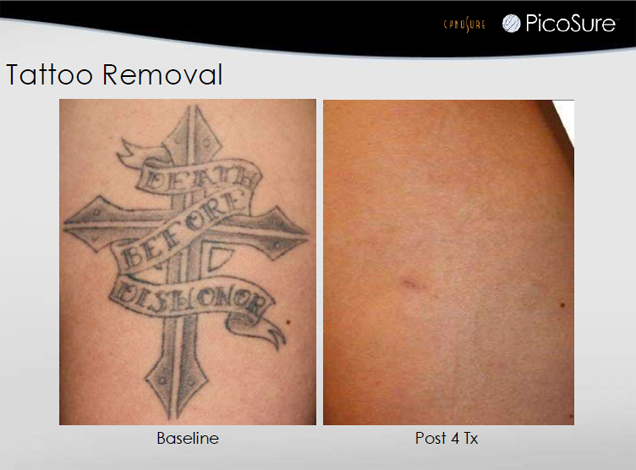The height and width of the screenshot is (470, 636).
Task: Open the Baseline tattoo photo
Action: pos(187,262)
